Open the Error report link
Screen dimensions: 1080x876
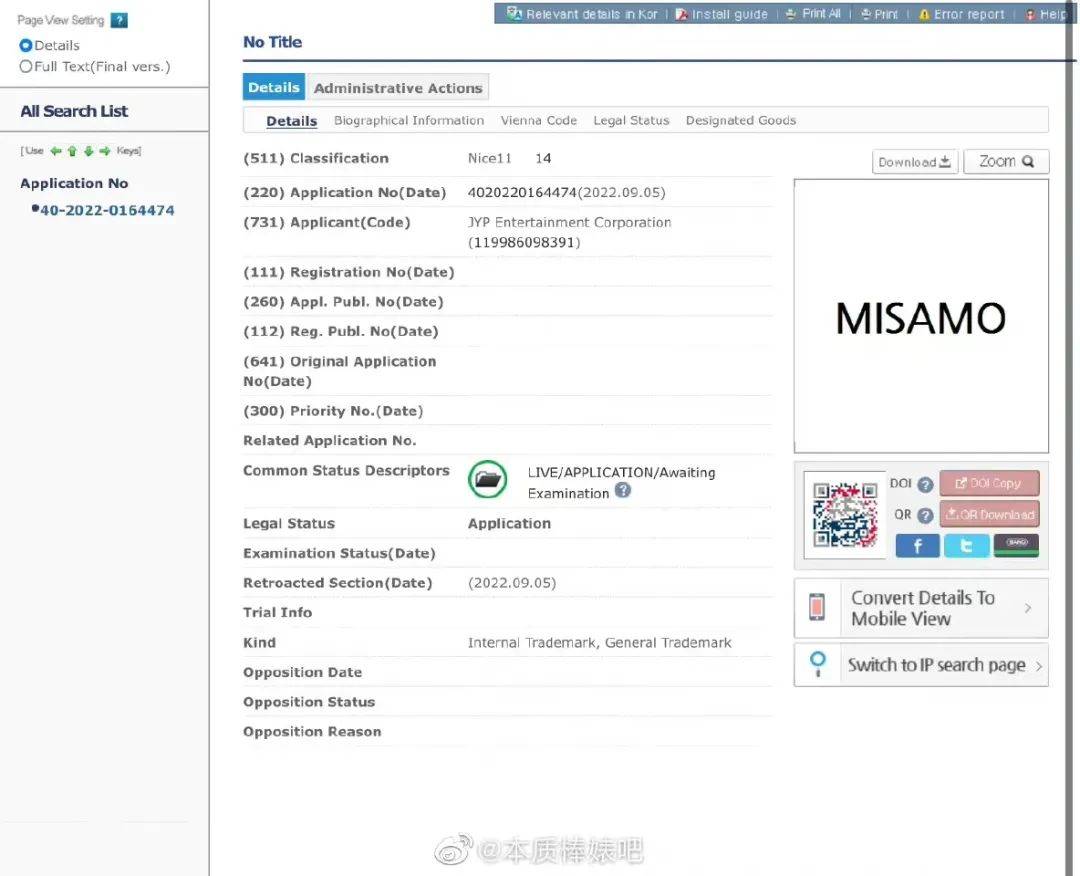point(962,14)
